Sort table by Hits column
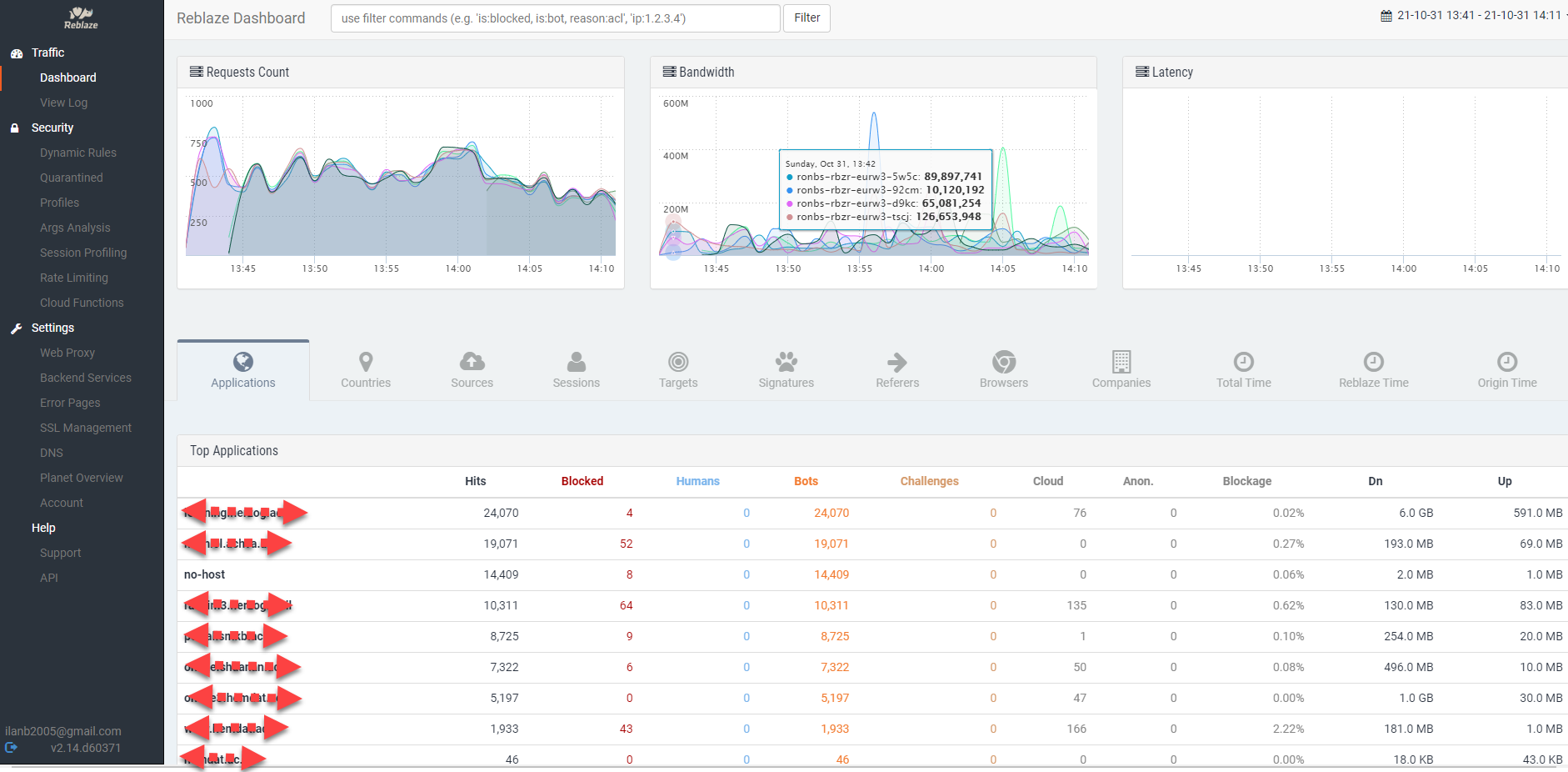This screenshot has width=1568, height=772. 476,481
